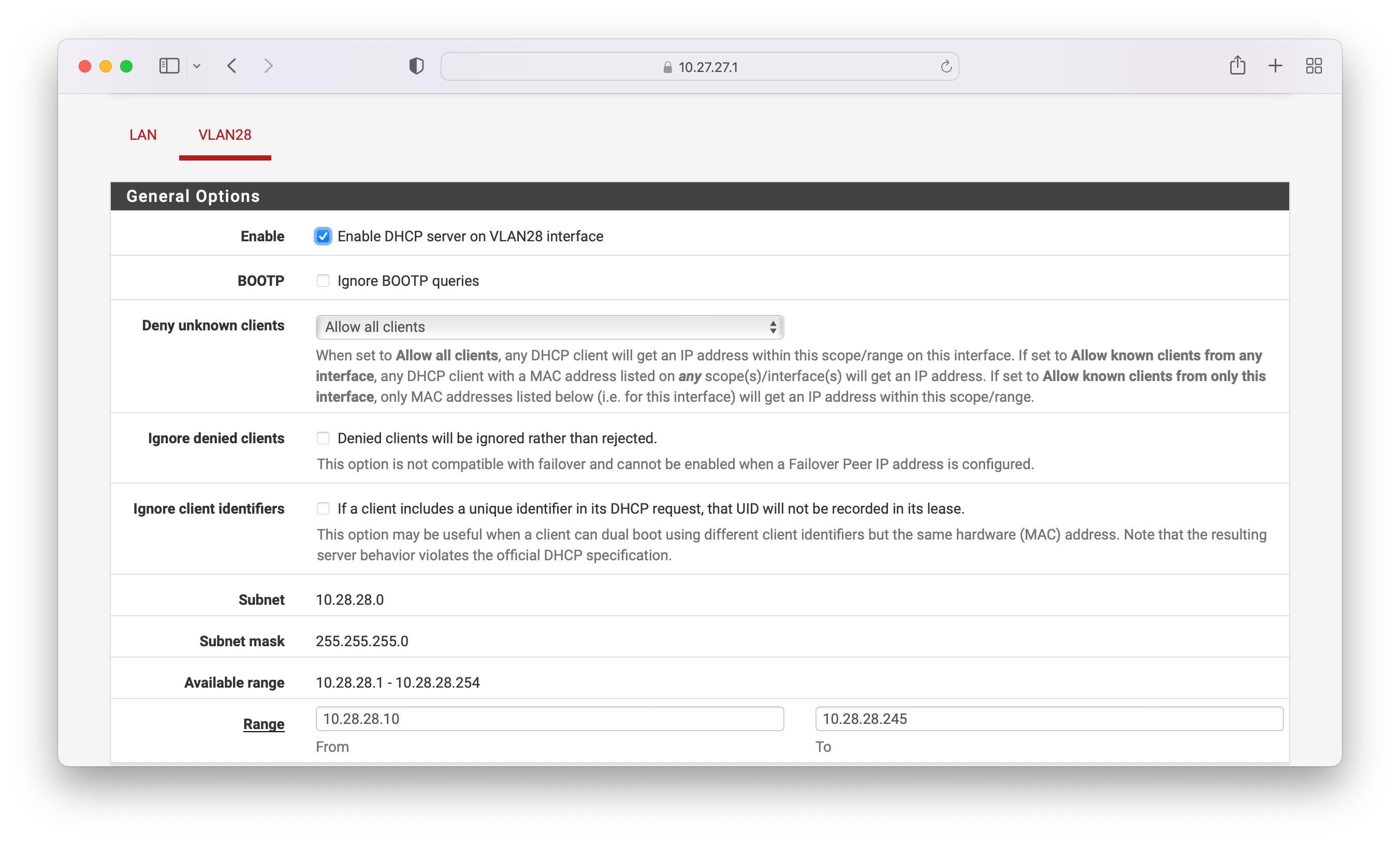Show the tab overview grid

pos(1313,66)
